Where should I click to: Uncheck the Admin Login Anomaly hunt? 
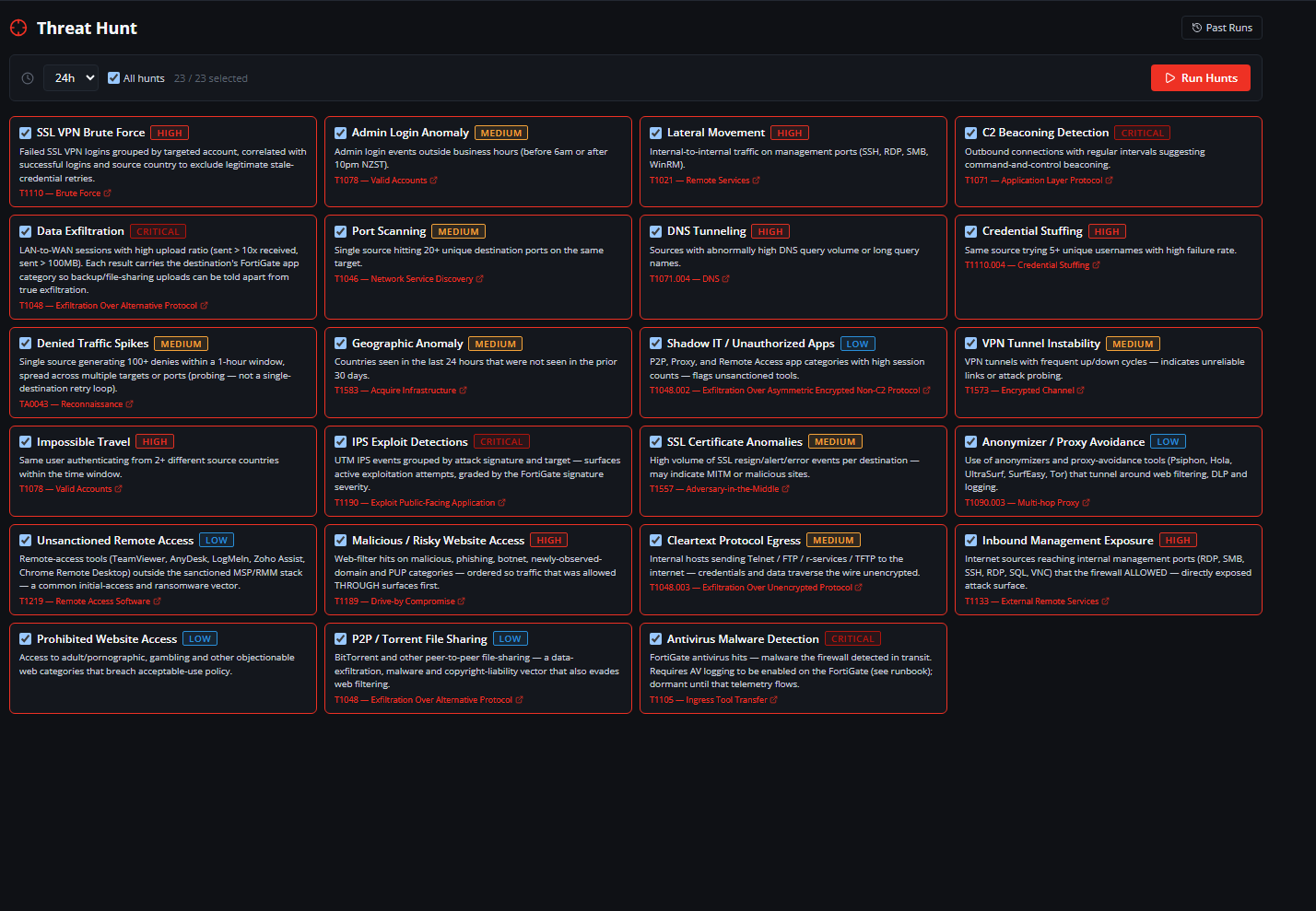(x=341, y=133)
